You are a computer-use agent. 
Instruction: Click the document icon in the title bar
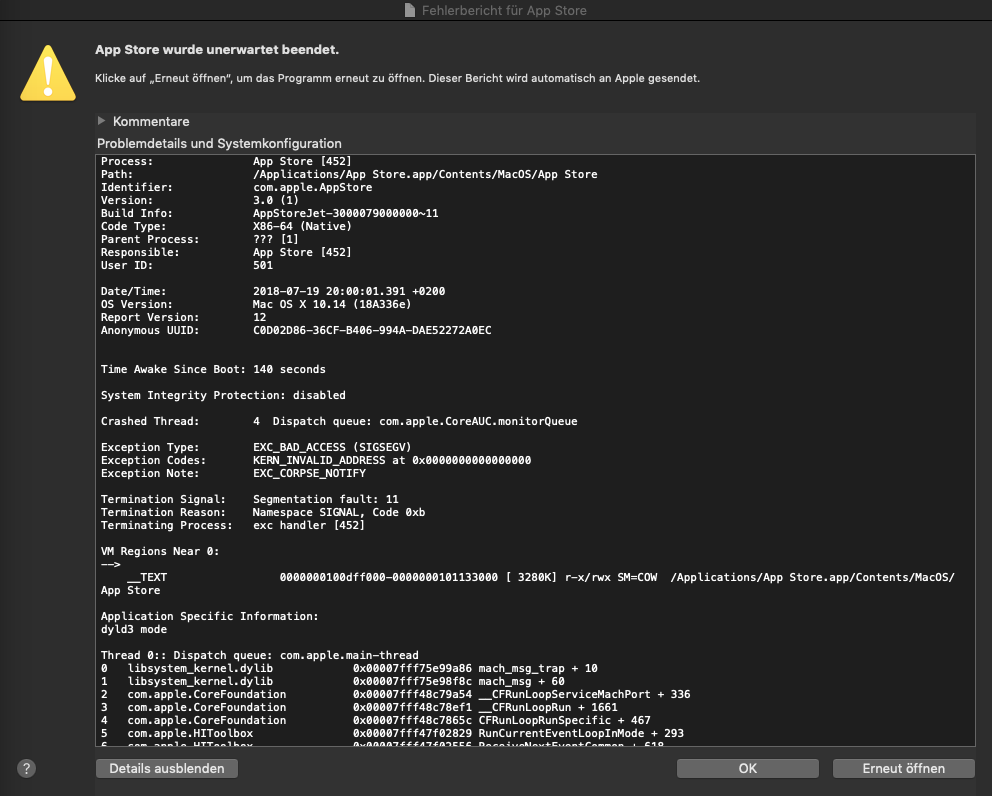pyautogui.click(x=410, y=10)
